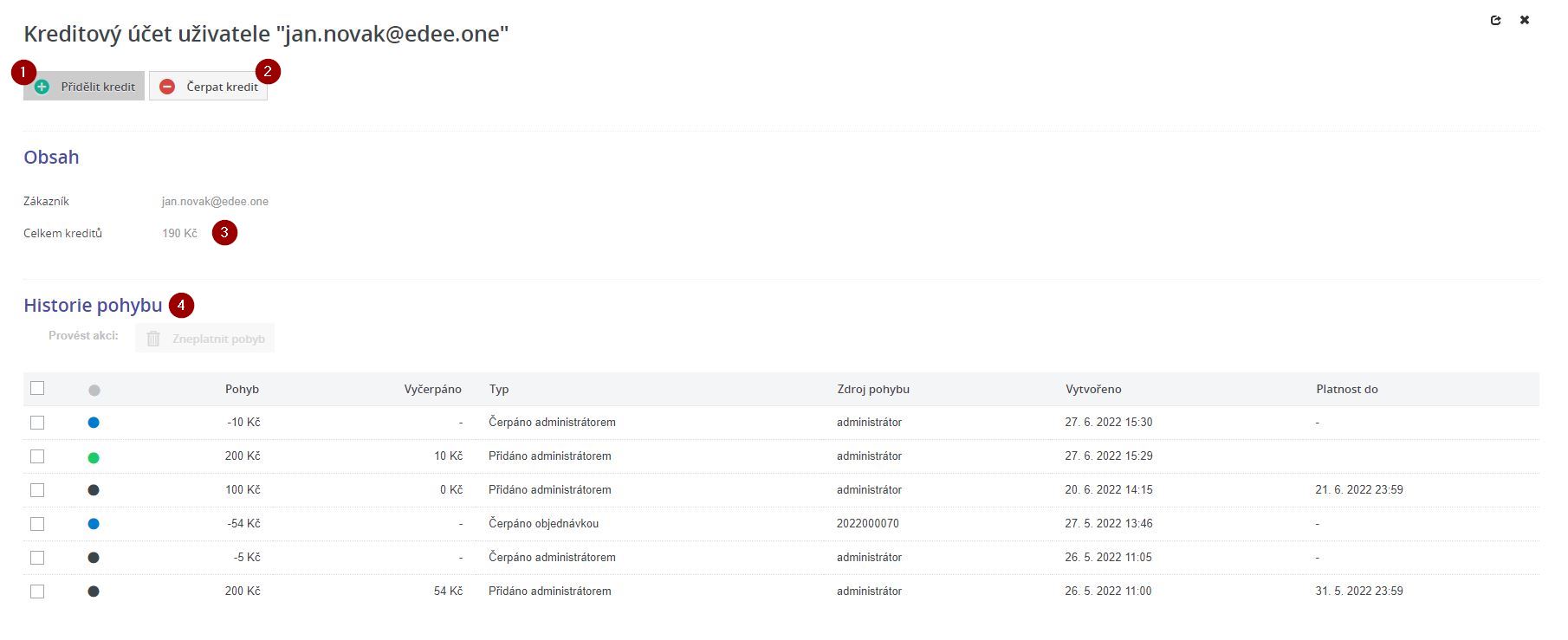The image size is (1568, 640).
Task: Click the blue status dot of the -10 Kč row
Action: 94,423
